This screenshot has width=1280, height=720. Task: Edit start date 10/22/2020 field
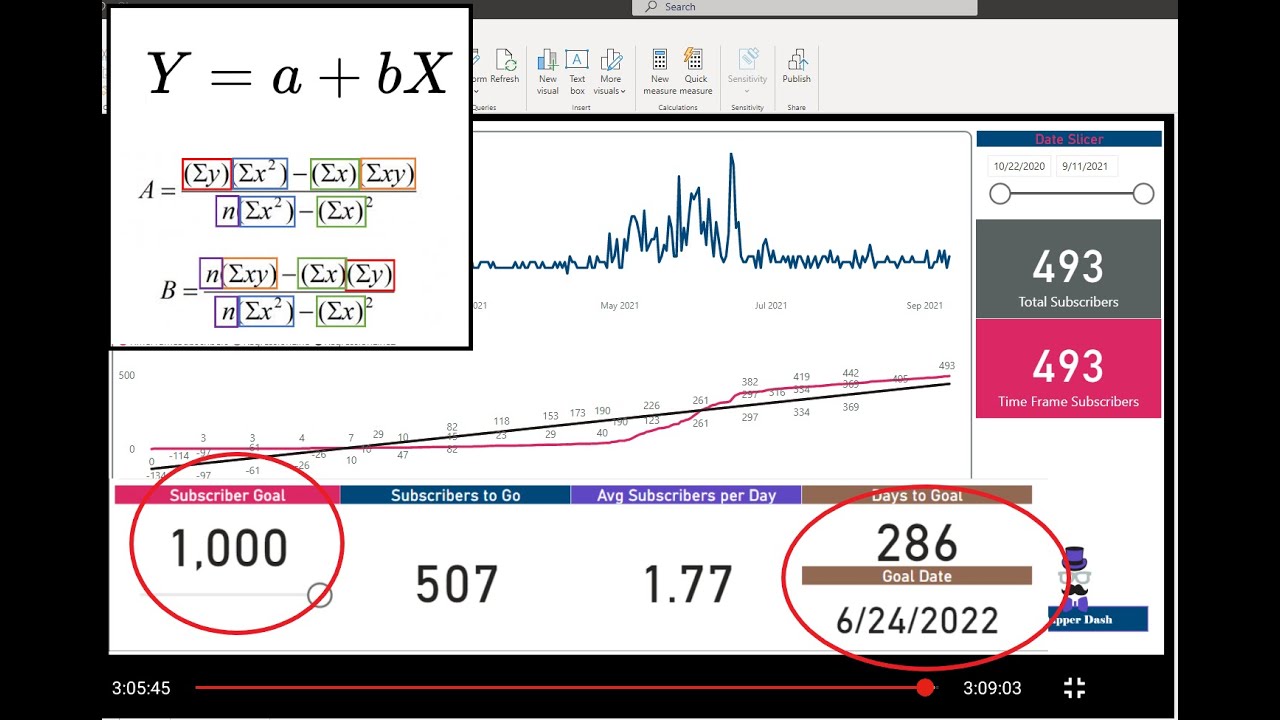pyautogui.click(x=1018, y=167)
